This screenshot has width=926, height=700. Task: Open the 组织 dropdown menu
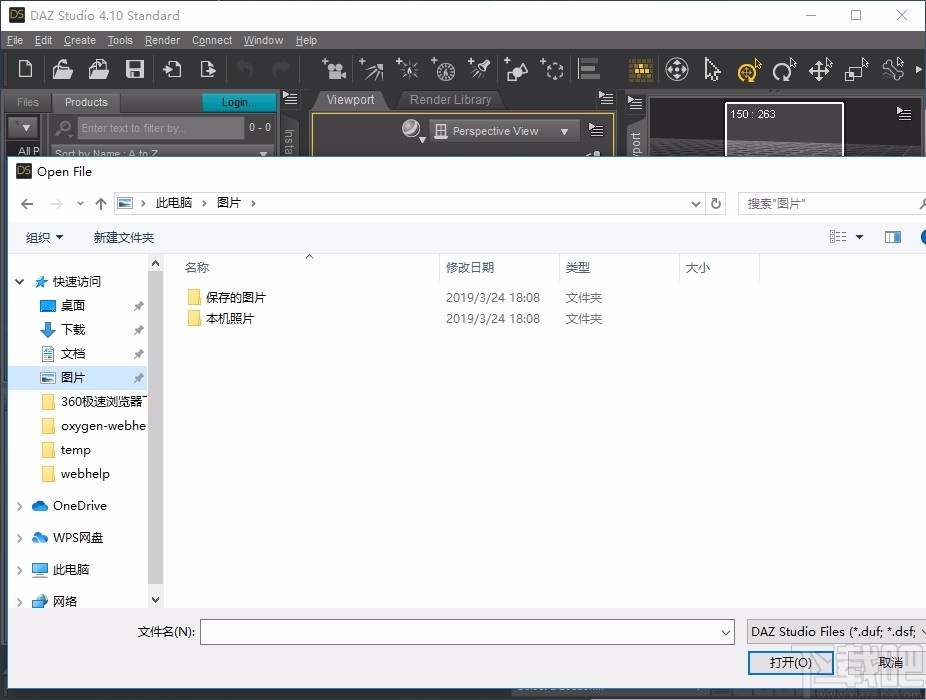pos(44,237)
